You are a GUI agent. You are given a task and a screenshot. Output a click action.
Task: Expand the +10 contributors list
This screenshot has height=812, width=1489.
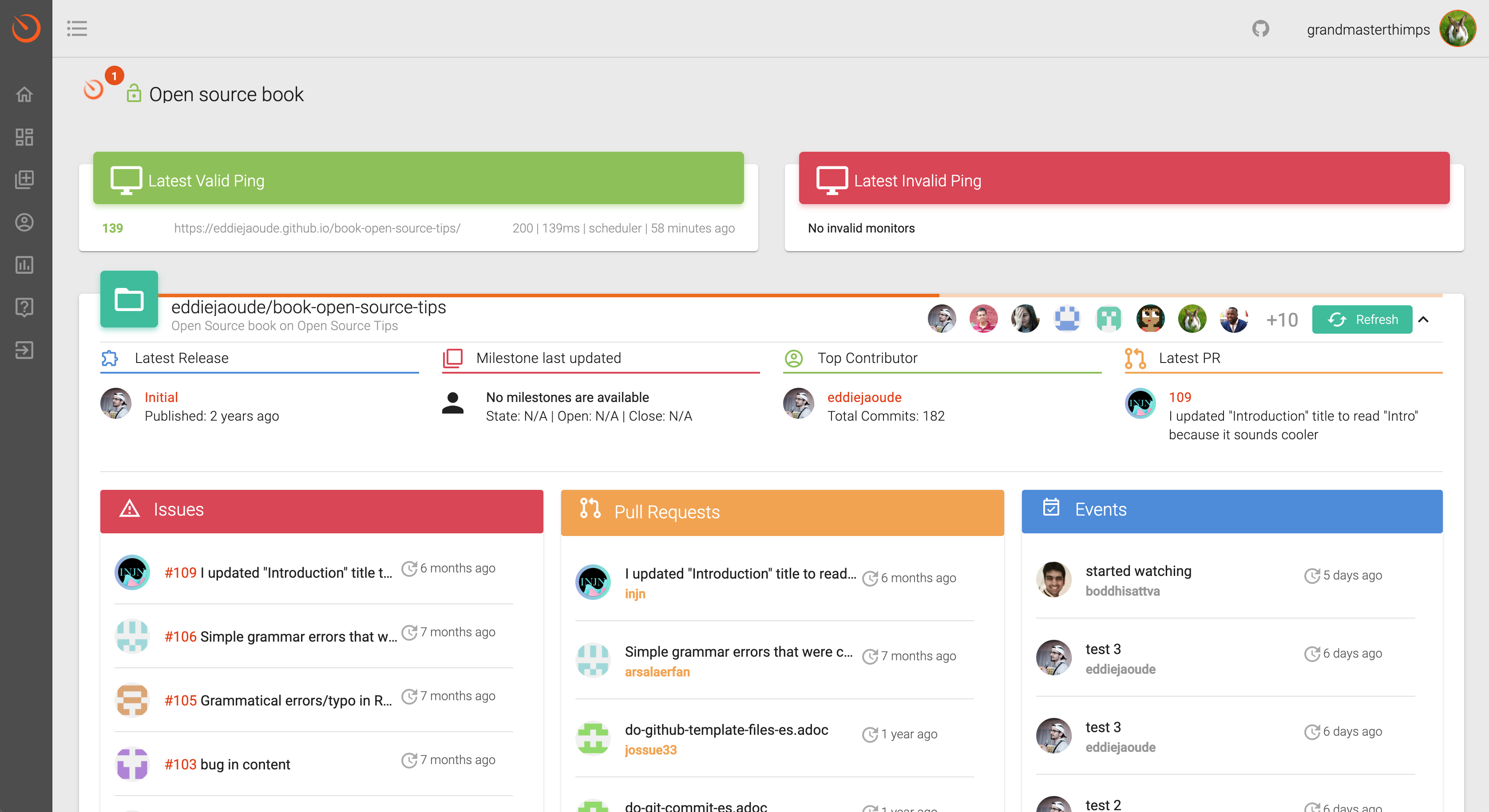[x=1282, y=319]
